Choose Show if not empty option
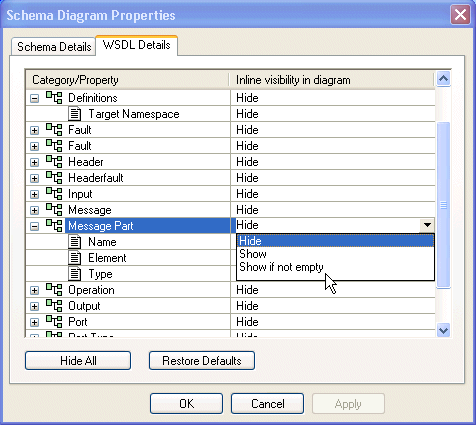Image resolution: width=476 pixels, height=425 pixels. [335, 267]
